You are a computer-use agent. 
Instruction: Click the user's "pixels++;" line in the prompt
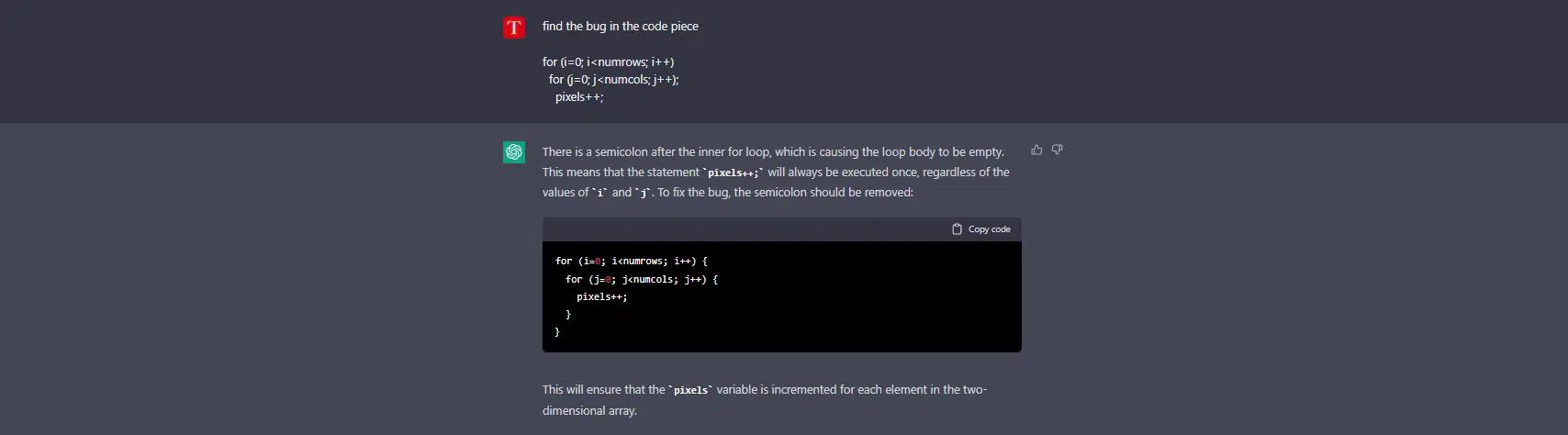[x=579, y=97]
